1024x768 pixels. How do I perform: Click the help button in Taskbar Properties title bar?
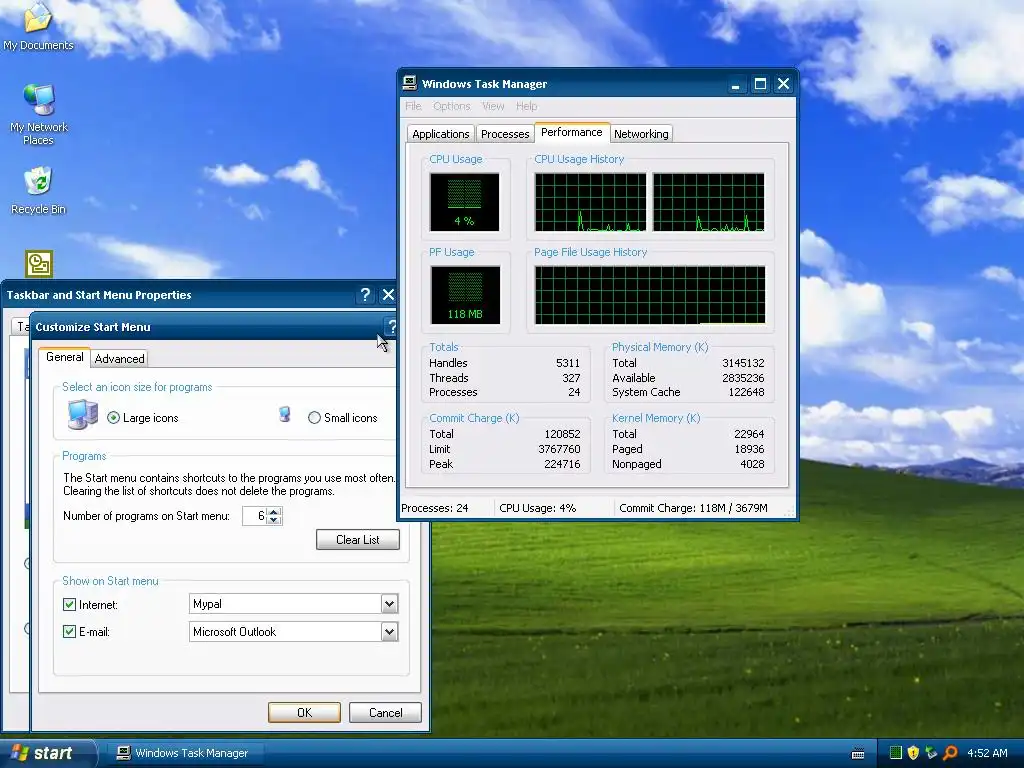click(365, 295)
